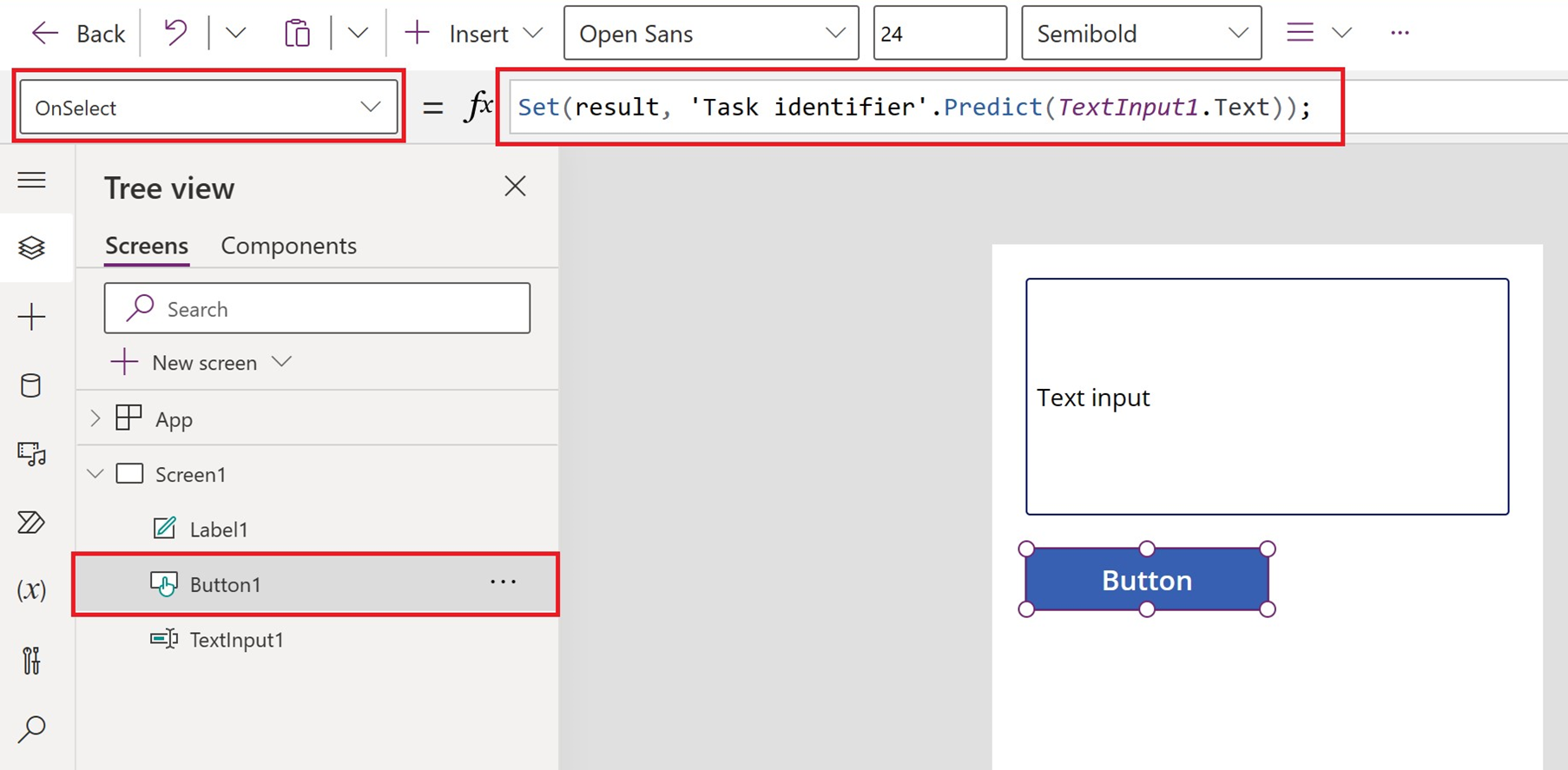Click the TextInput1 control icon

coord(164,639)
